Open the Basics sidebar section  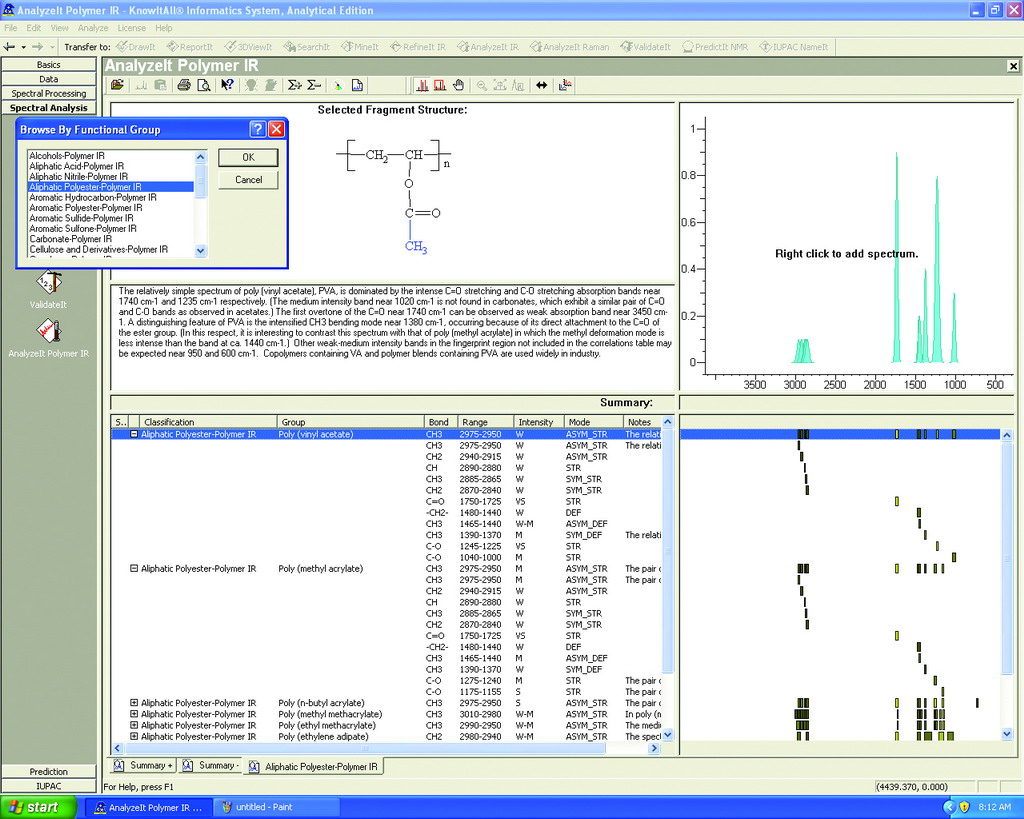[x=48, y=65]
